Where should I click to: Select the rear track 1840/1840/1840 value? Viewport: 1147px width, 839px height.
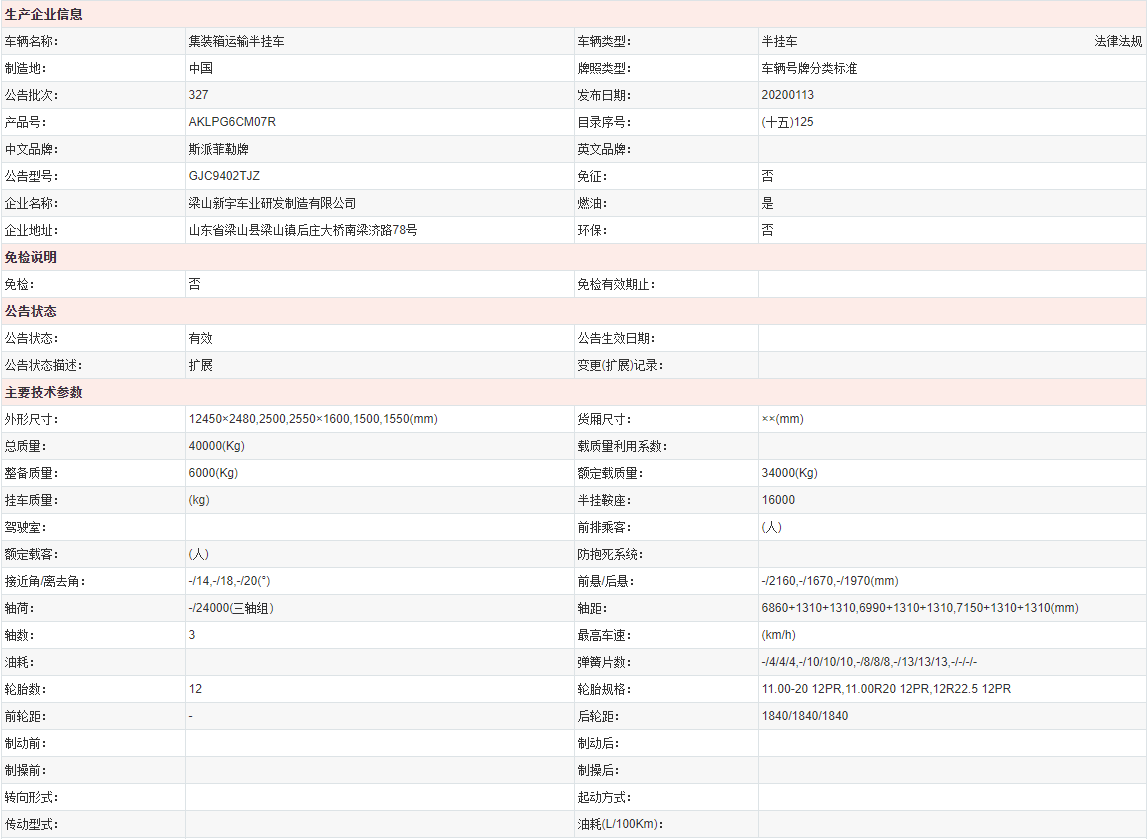804,716
